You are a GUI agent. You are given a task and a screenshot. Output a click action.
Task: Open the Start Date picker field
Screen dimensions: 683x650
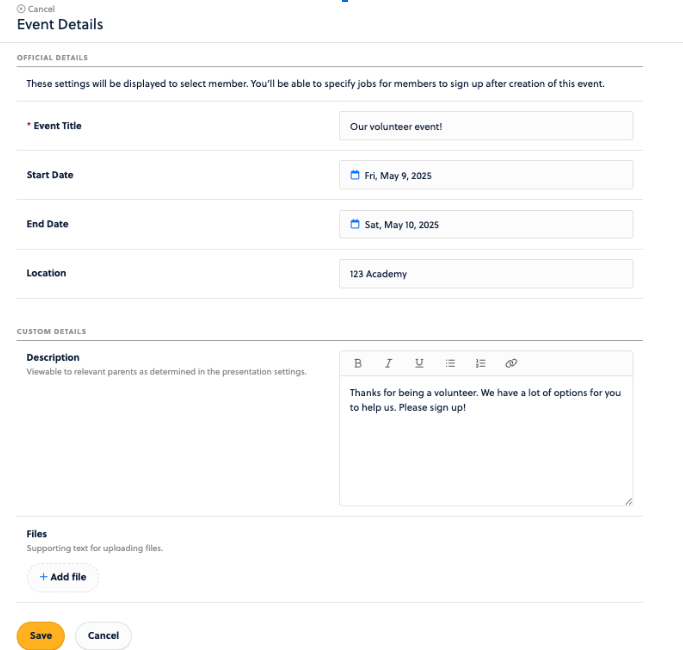click(486, 175)
